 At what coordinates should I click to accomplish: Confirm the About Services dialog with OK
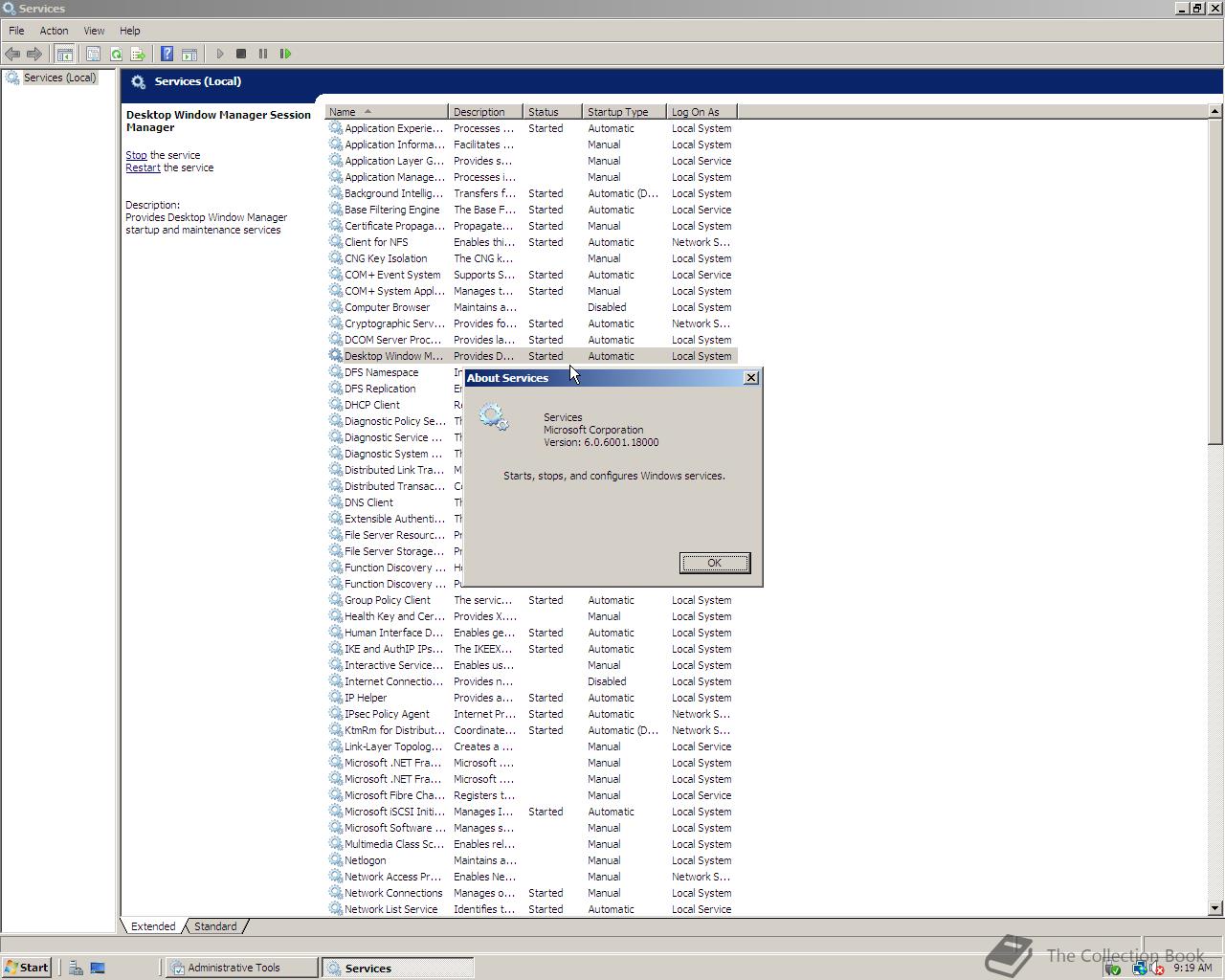[x=714, y=563]
